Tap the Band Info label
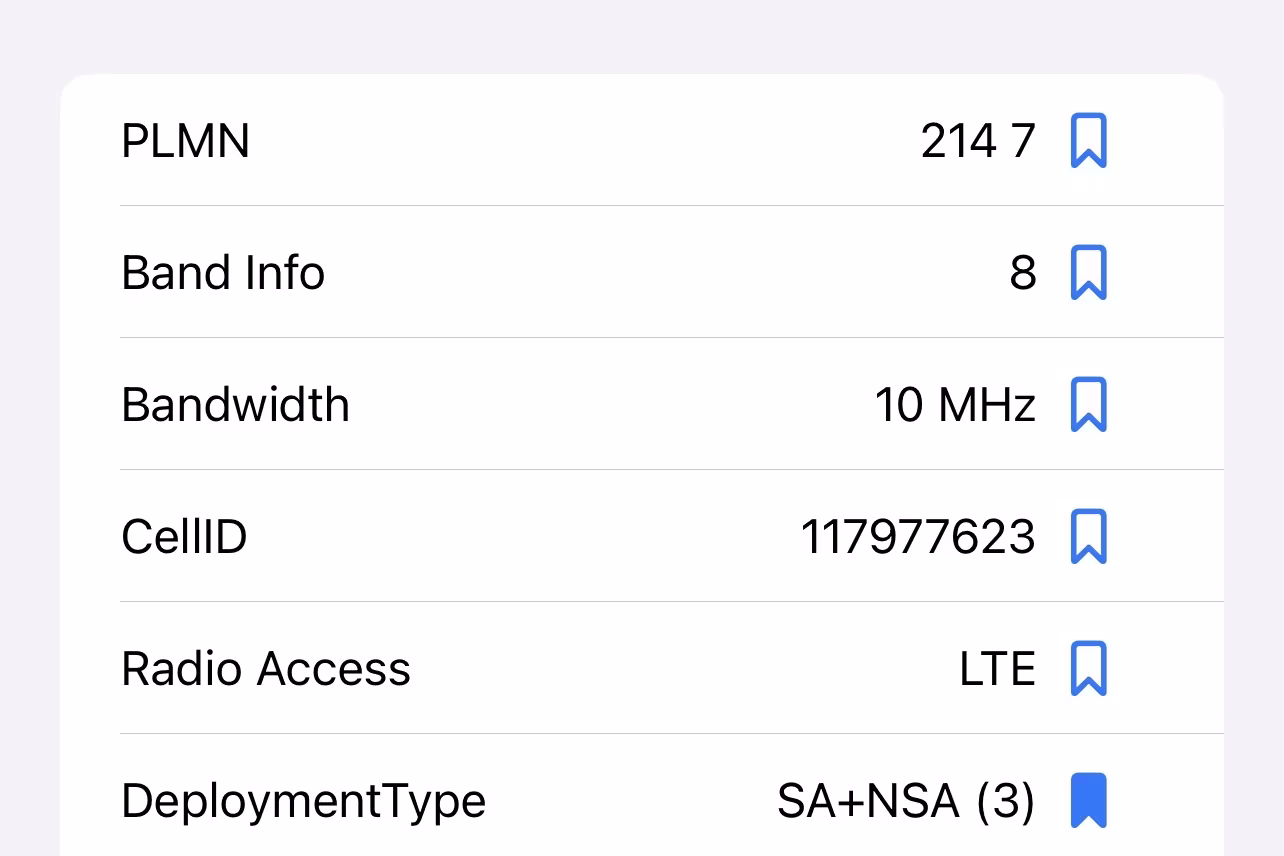The image size is (1284, 856). click(223, 273)
